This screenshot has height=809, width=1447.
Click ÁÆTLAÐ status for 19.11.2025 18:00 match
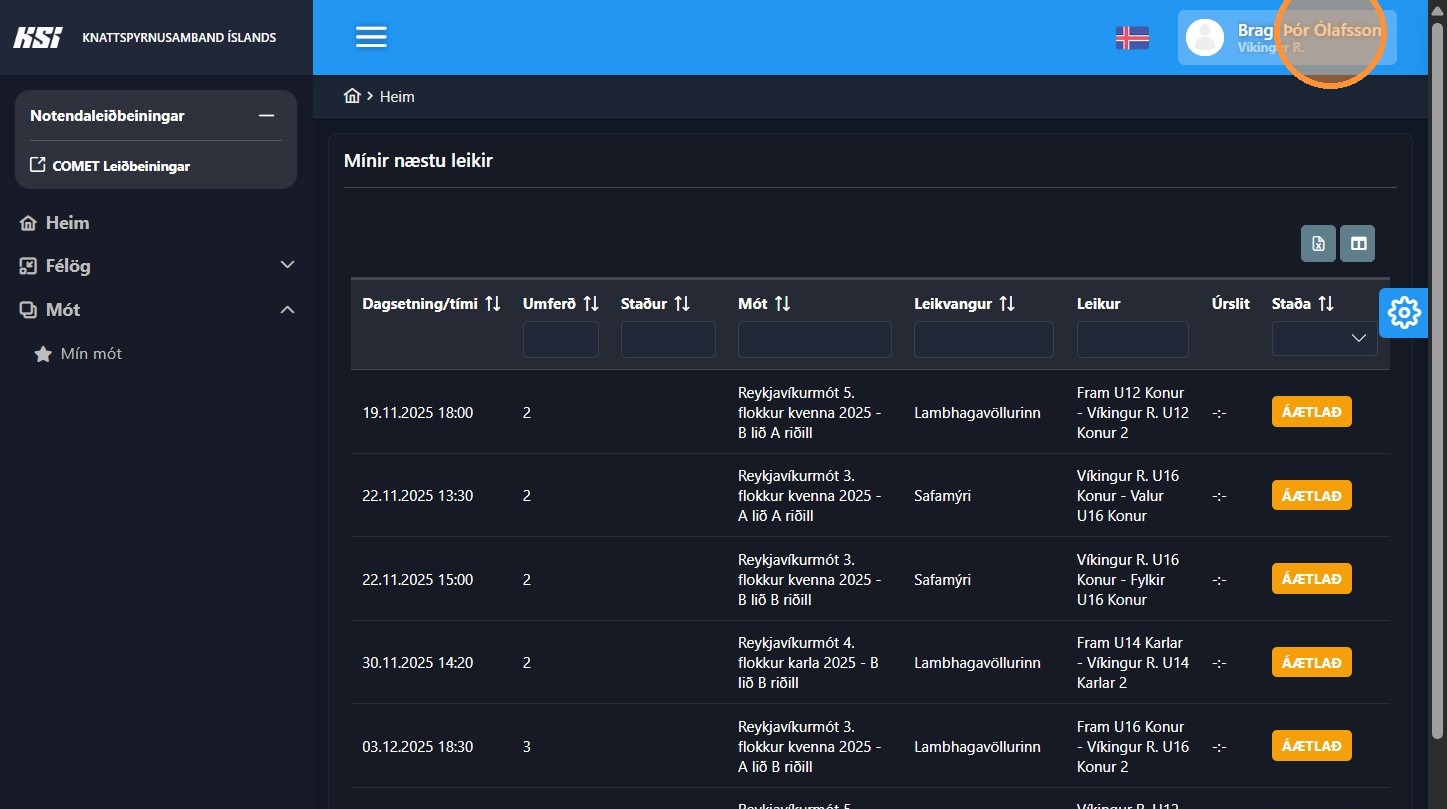click(x=1312, y=412)
